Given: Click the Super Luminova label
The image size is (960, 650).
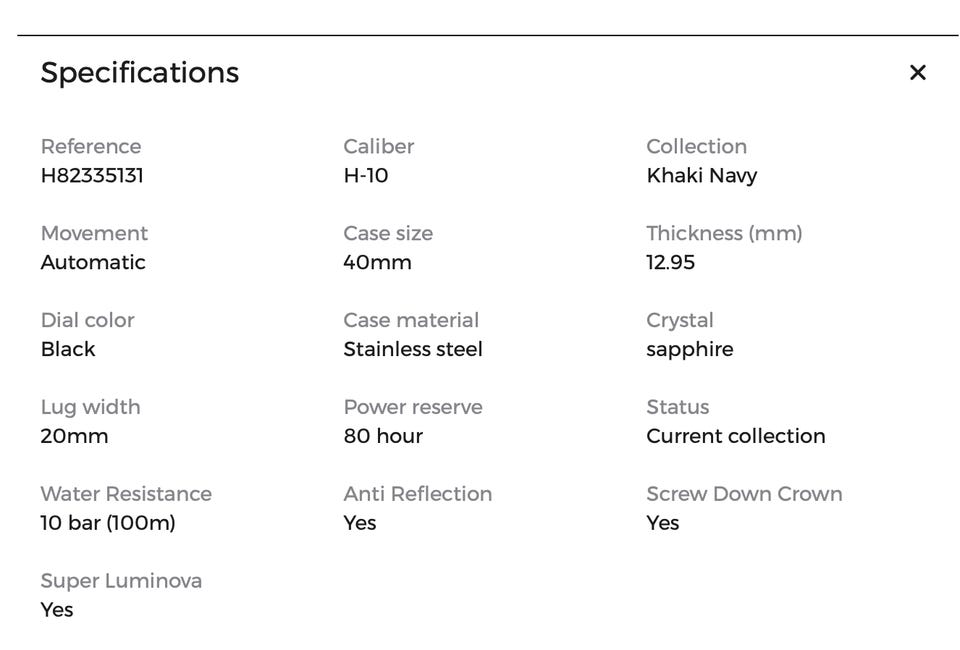Looking at the screenshot, I should pos(121,581).
